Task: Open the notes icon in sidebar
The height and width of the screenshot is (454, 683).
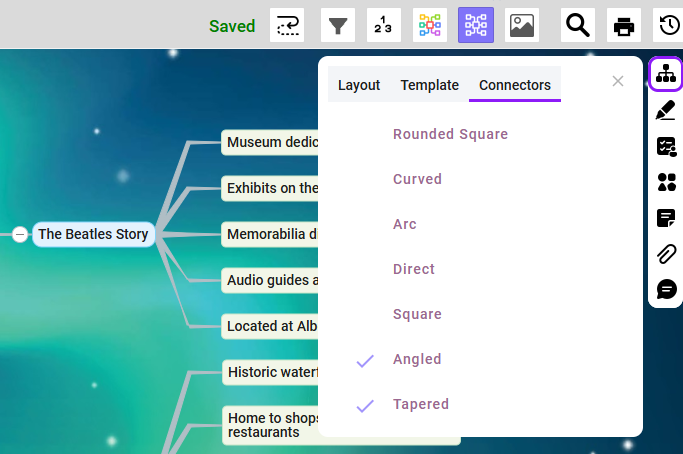Action: [666, 218]
